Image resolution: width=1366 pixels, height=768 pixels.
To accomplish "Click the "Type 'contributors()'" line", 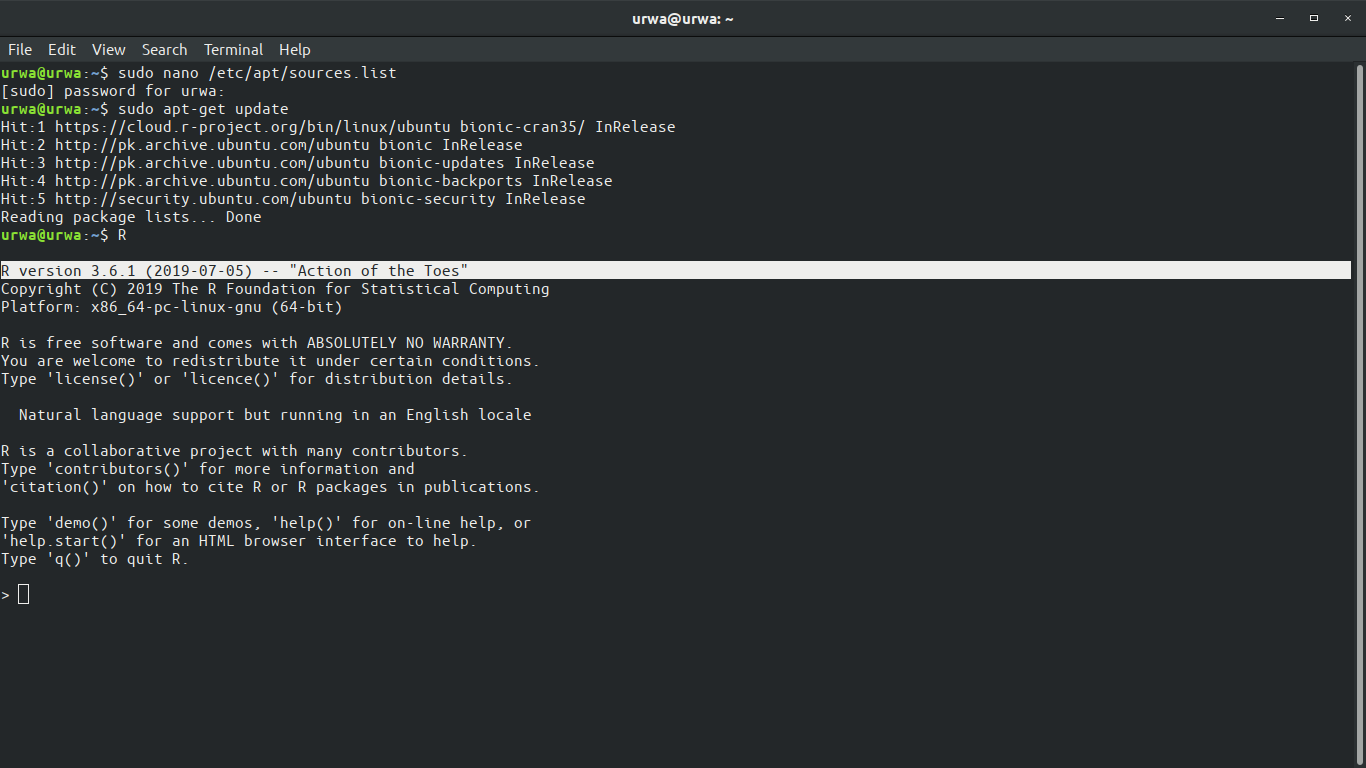I will (x=208, y=469).
